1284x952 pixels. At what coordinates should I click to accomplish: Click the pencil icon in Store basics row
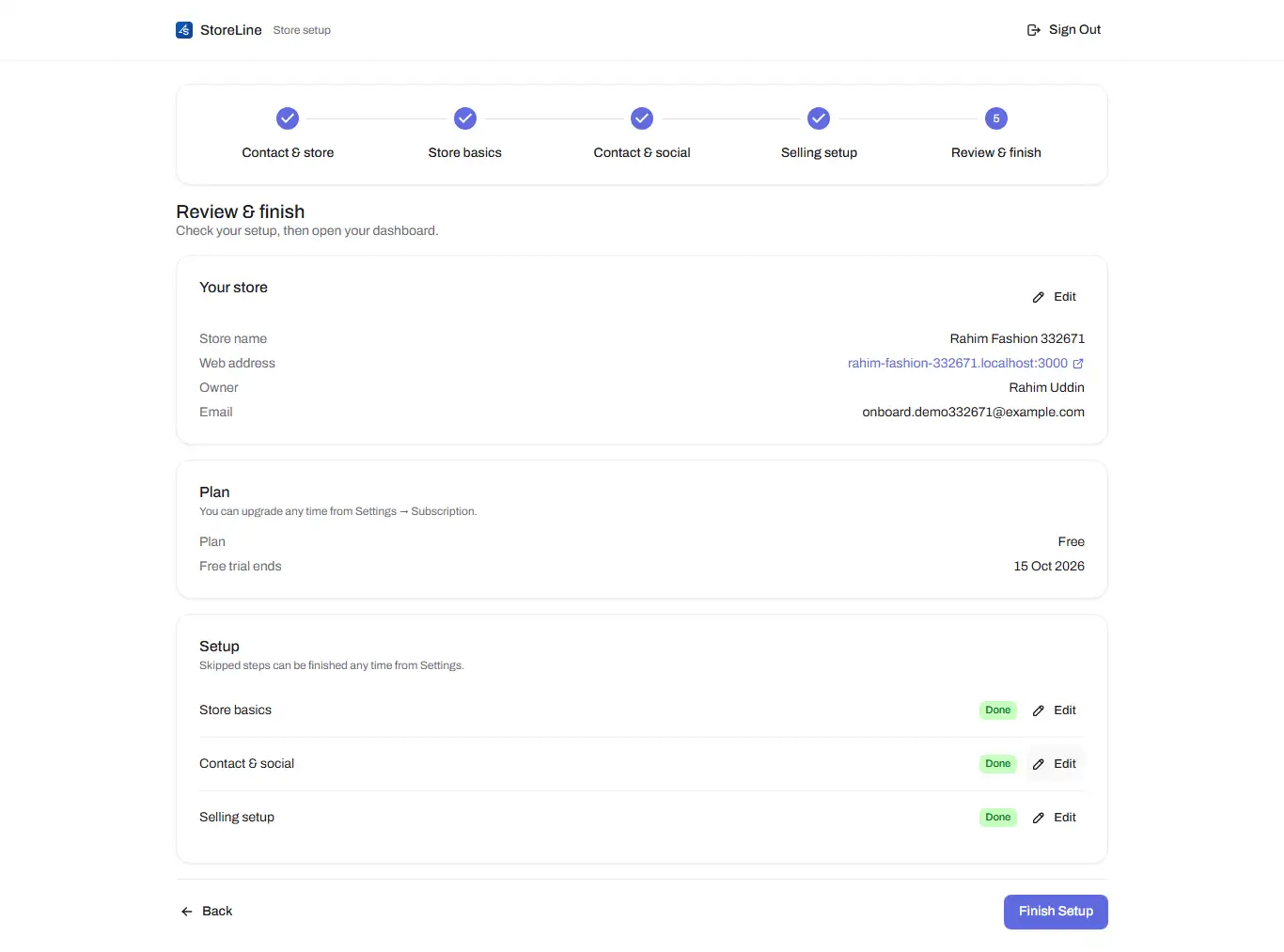(x=1039, y=710)
